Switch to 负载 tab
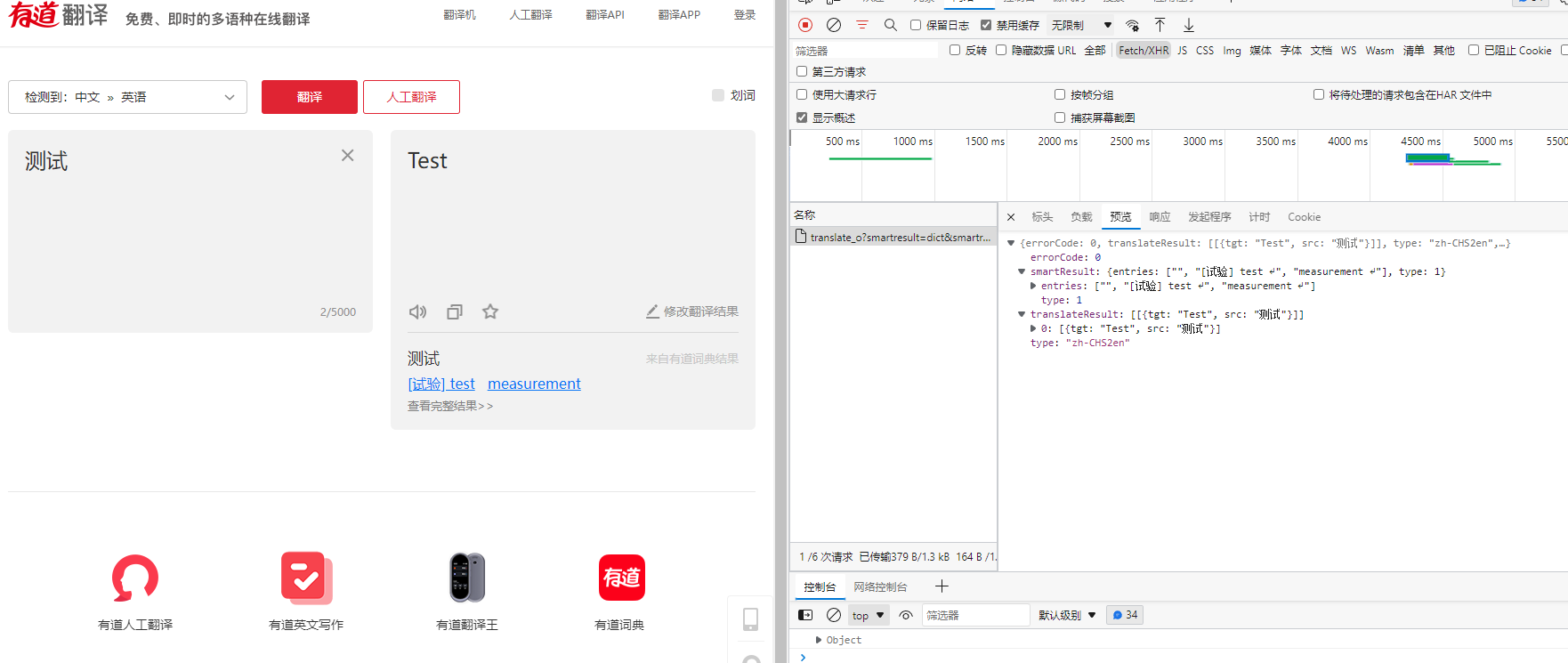Viewport: 1568px width, 663px height. (1081, 217)
